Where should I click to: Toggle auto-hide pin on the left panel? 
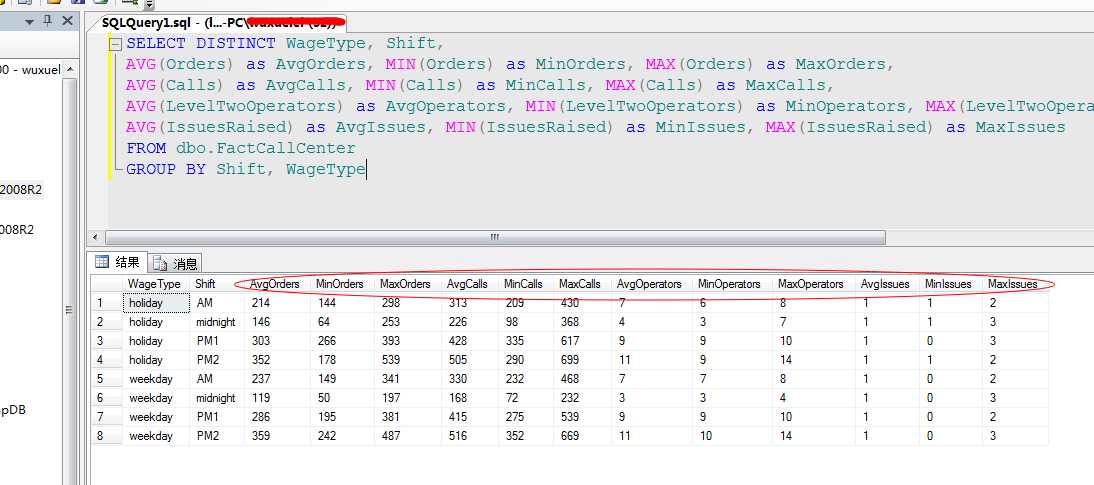click(47, 21)
